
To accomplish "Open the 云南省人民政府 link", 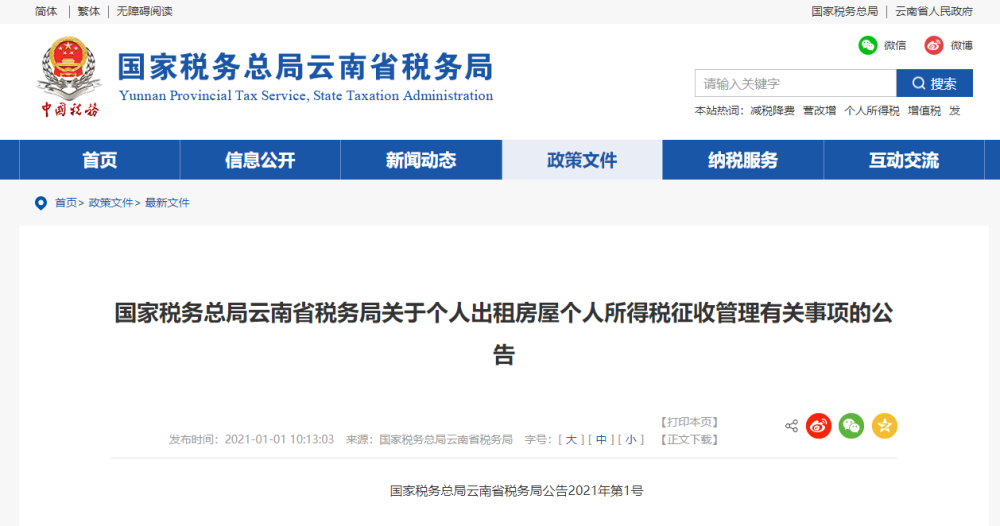I will (934, 11).
